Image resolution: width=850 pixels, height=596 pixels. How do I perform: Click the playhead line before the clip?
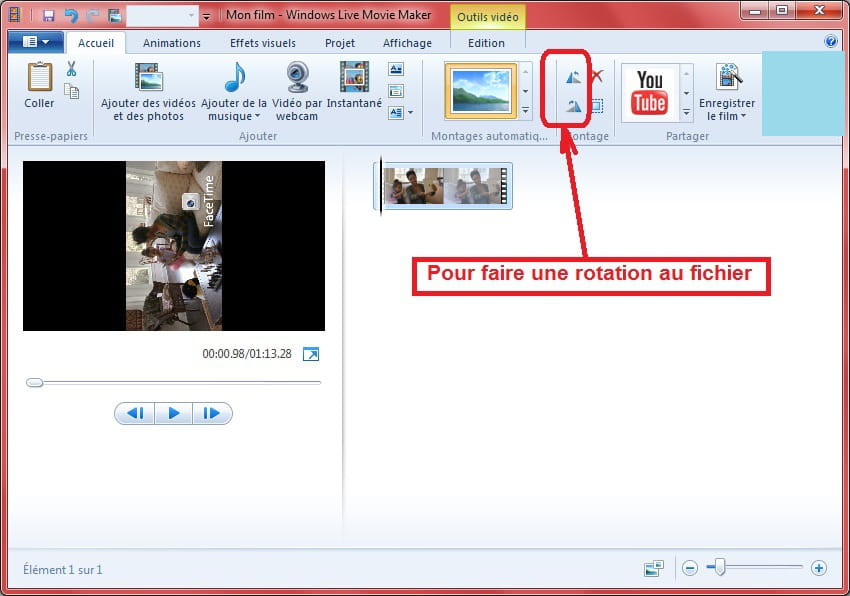point(380,186)
